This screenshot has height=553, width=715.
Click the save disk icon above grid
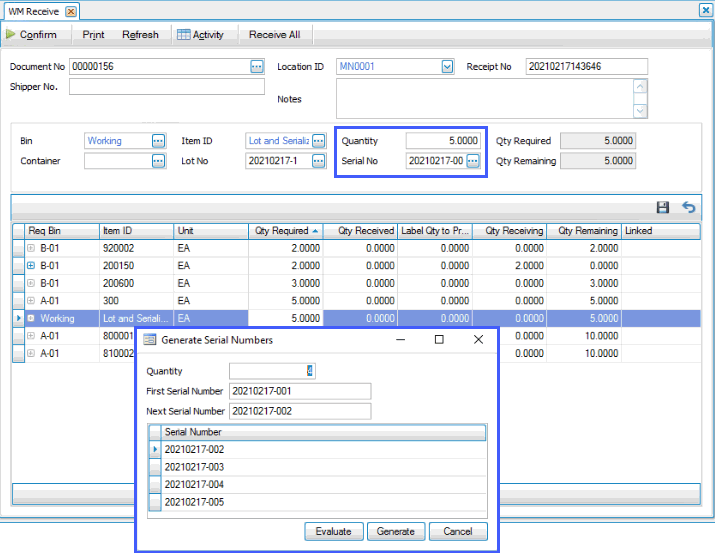662,207
